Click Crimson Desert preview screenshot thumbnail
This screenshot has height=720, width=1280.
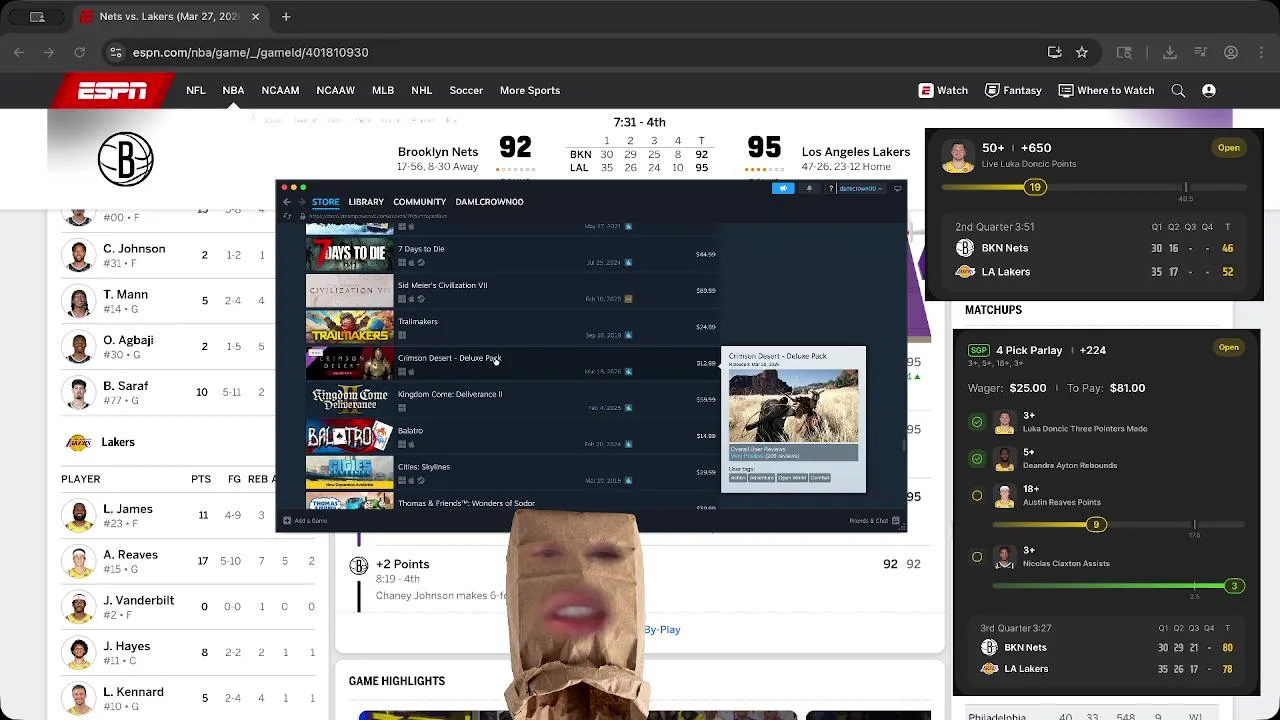pos(793,406)
